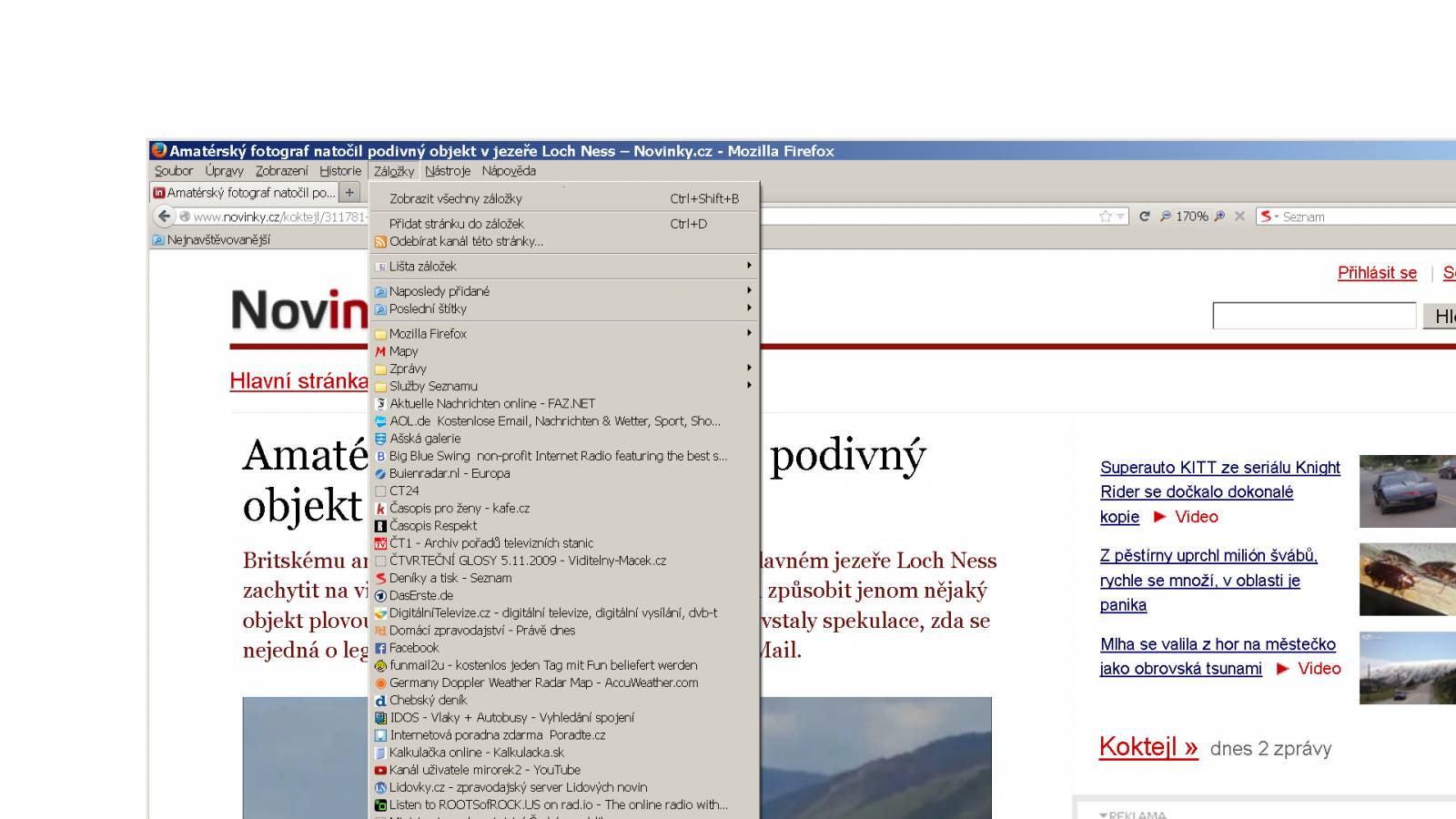1456x819 pixels.
Task: Open the Germany Doppler Weather Radar bookmark
Action: (x=564, y=682)
